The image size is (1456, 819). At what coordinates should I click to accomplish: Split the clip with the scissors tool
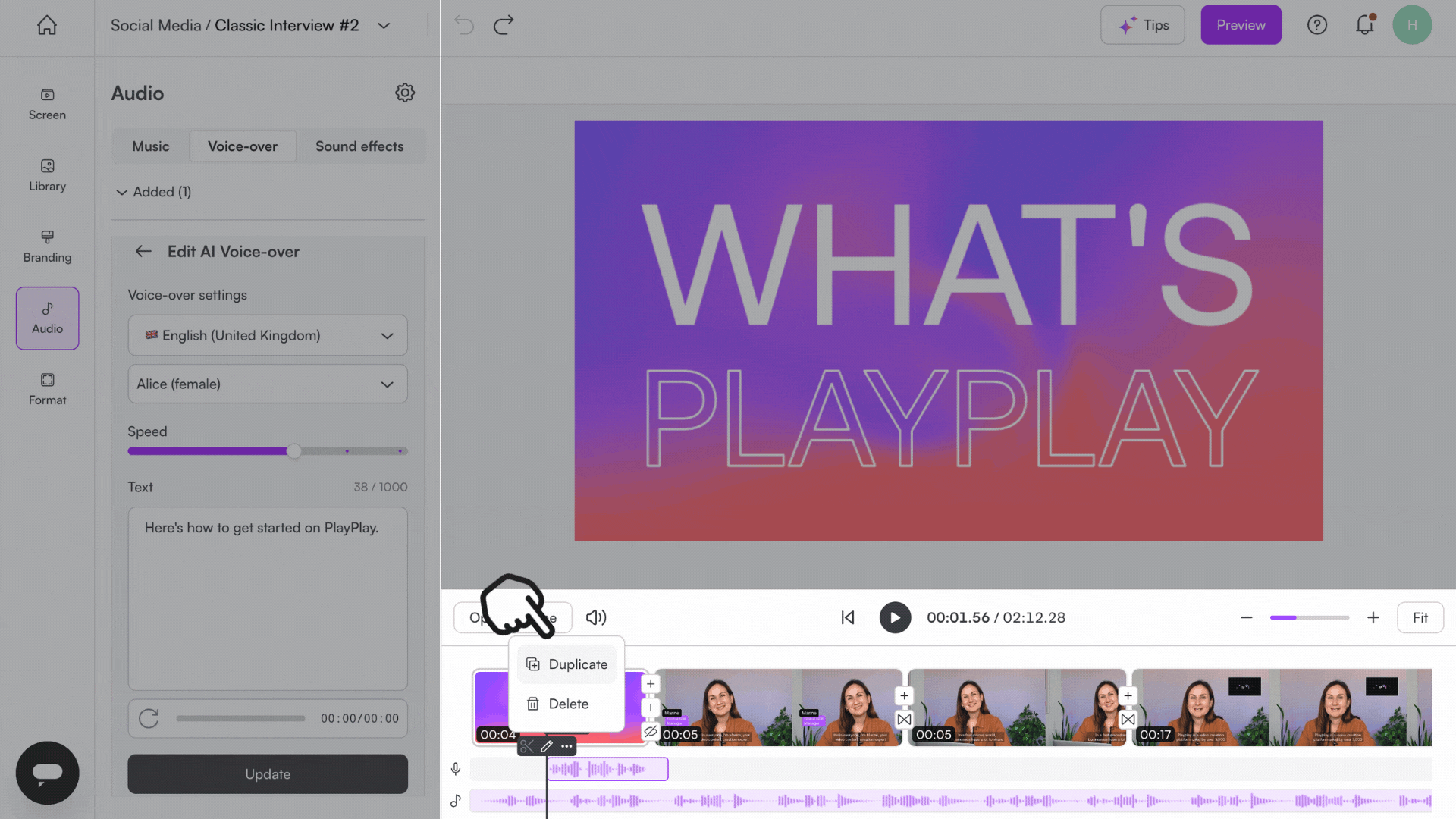528,746
